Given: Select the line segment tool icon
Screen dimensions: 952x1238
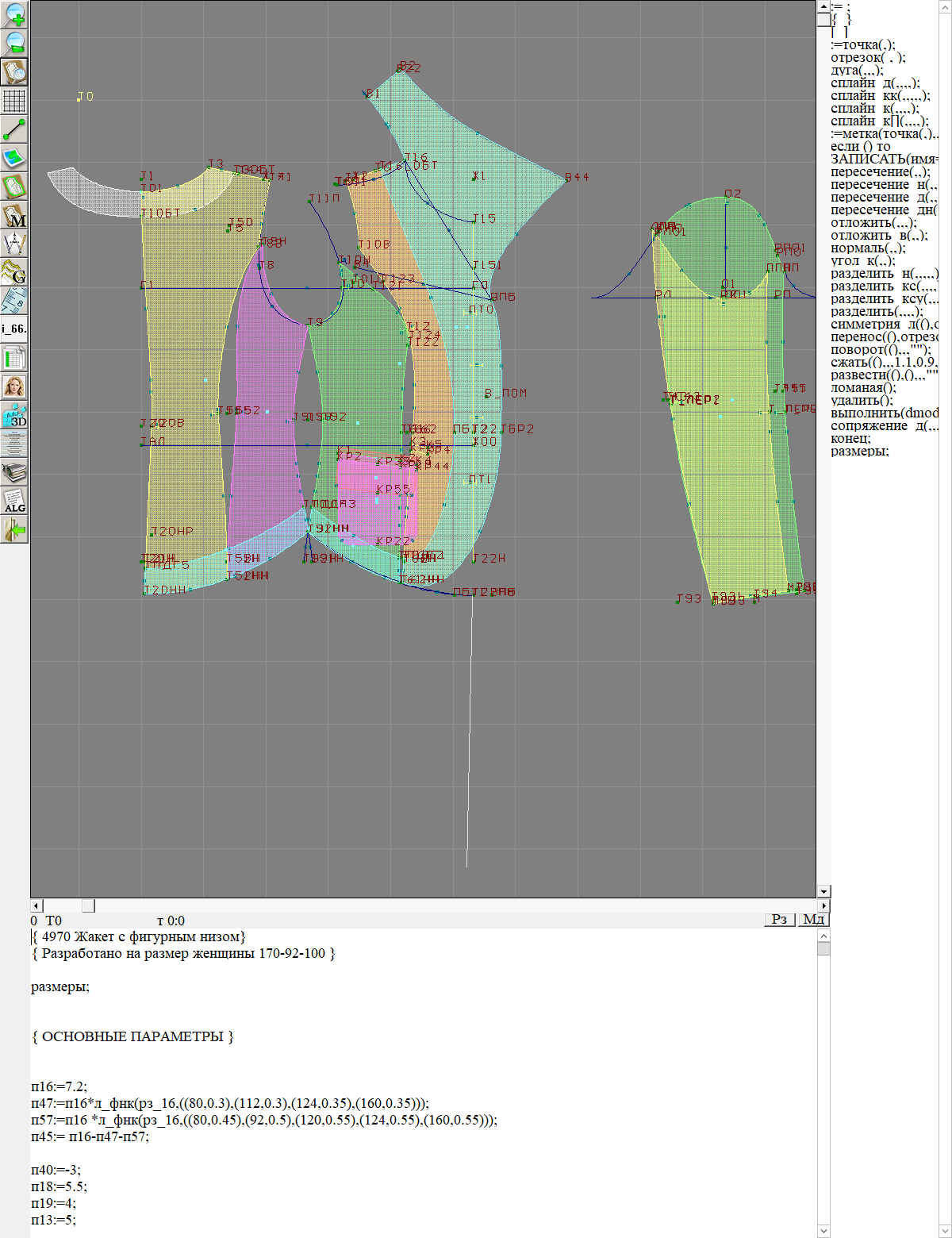Looking at the screenshot, I should [x=15, y=129].
